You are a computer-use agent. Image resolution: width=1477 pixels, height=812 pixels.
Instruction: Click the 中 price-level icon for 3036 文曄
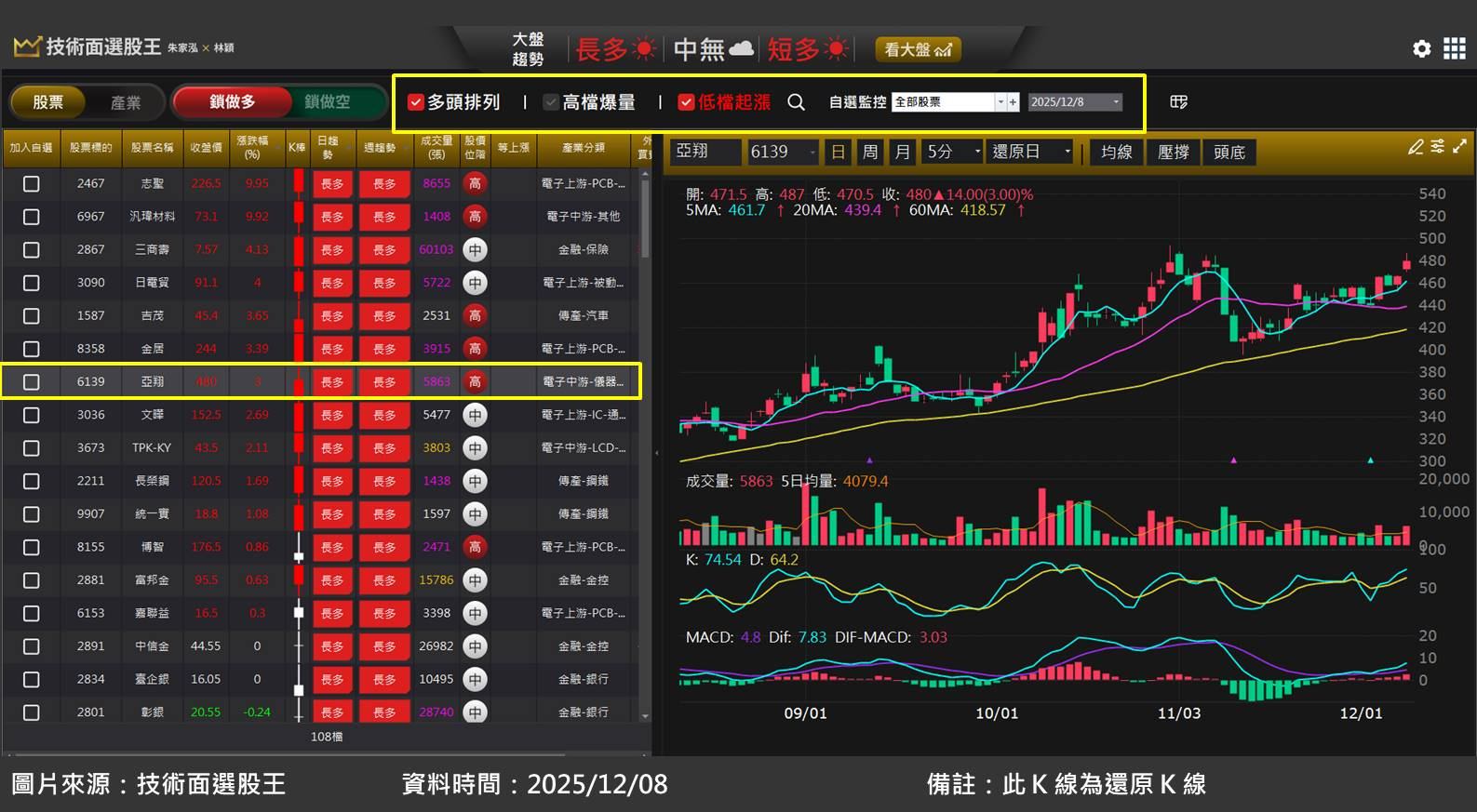(475, 415)
